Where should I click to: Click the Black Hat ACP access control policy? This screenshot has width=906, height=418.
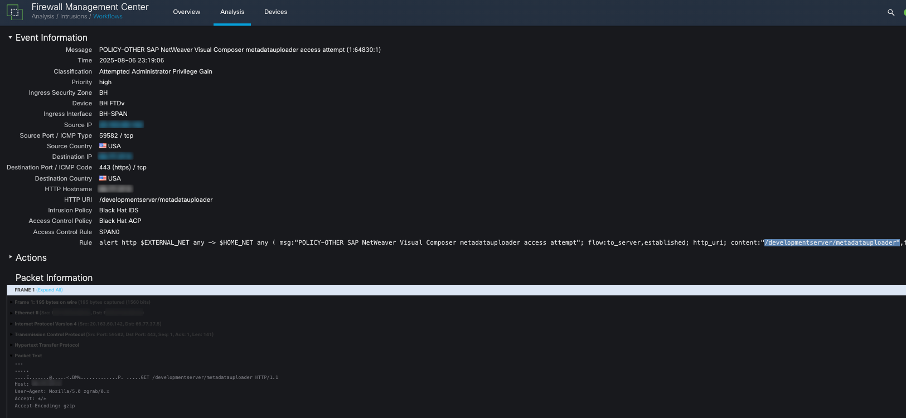(123, 220)
